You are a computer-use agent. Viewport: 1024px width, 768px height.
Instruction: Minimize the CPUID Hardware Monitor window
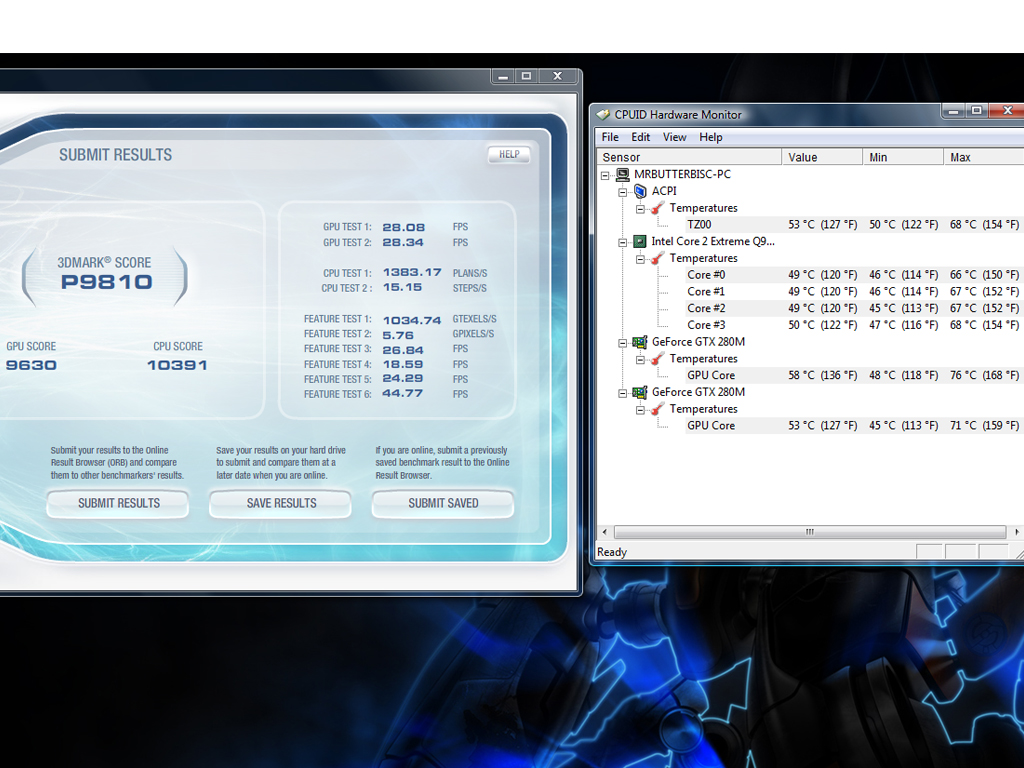pyautogui.click(x=953, y=111)
